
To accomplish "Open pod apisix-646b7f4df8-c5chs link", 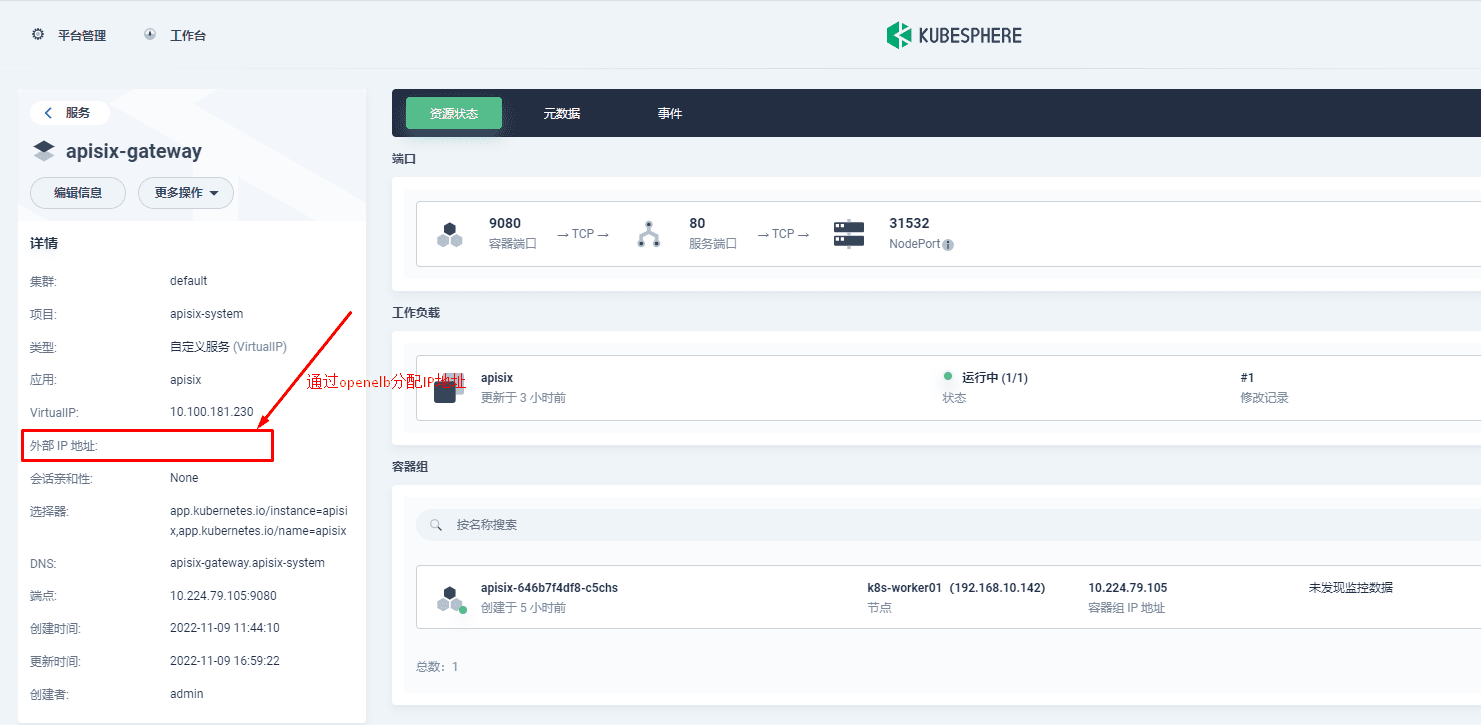I will click(549, 588).
